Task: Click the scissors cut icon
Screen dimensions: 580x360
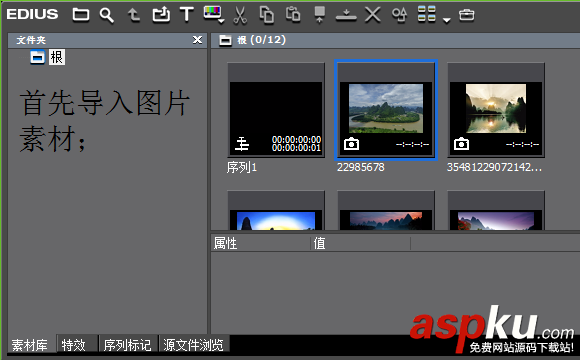Action: pyautogui.click(x=240, y=16)
